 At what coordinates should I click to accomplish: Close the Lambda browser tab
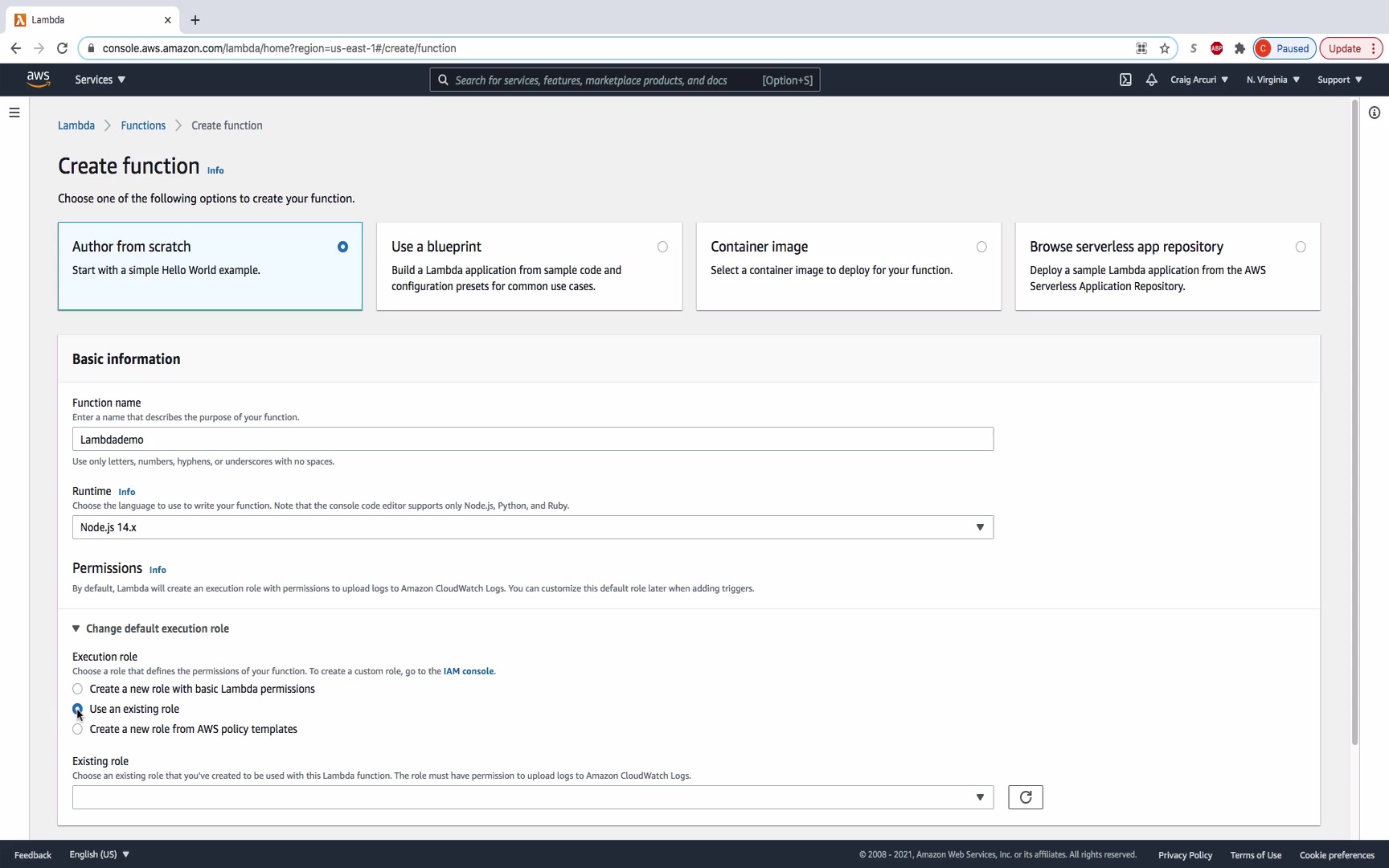167,20
